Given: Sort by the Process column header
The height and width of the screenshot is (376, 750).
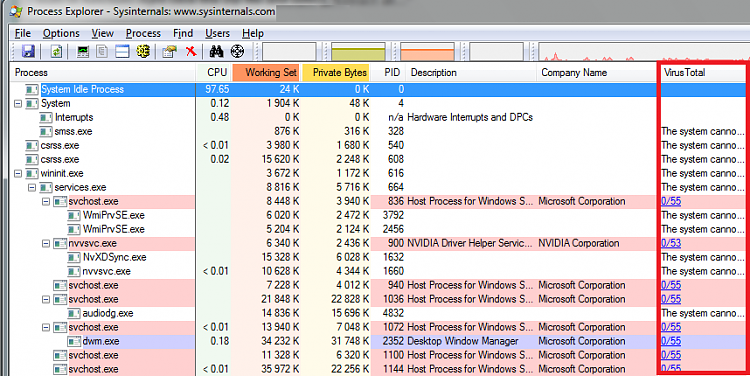Looking at the screenshot, I should point(103,73).
